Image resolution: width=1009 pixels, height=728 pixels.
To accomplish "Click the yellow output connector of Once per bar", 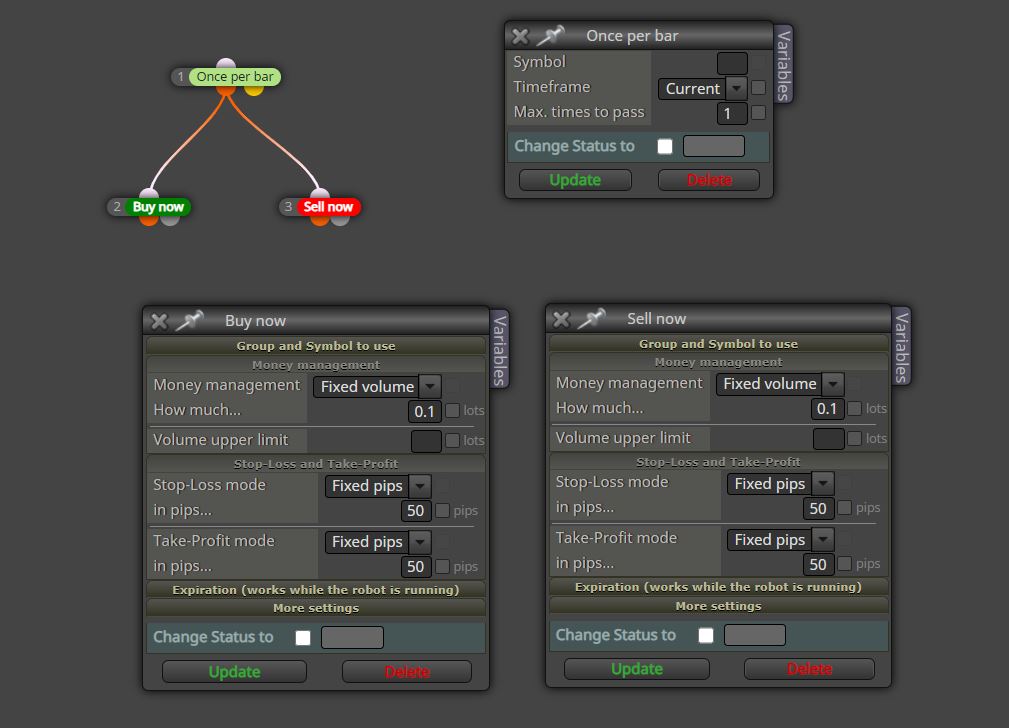I will [254, 90].
